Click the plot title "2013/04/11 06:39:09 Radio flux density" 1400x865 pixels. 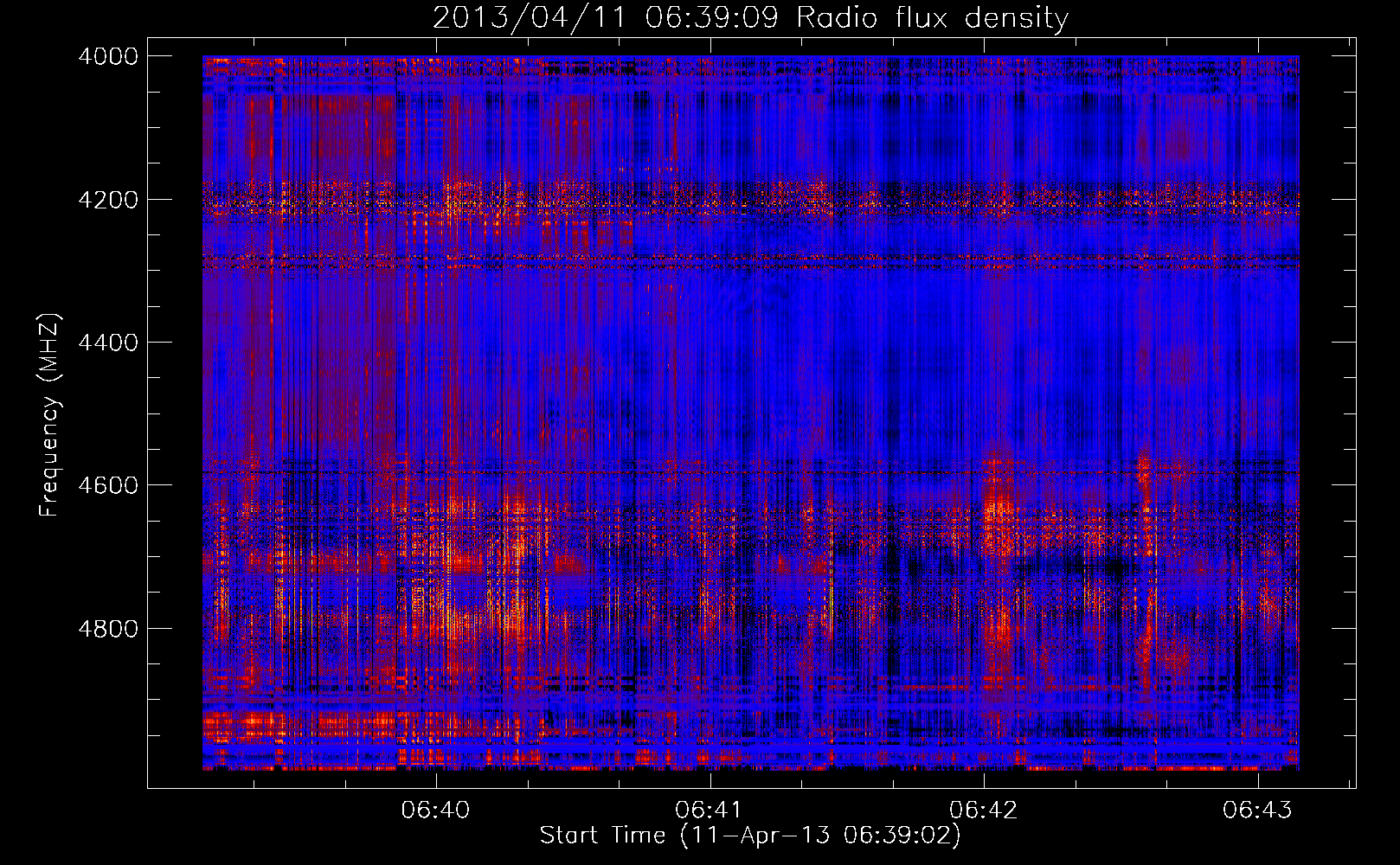pos(750,17)
